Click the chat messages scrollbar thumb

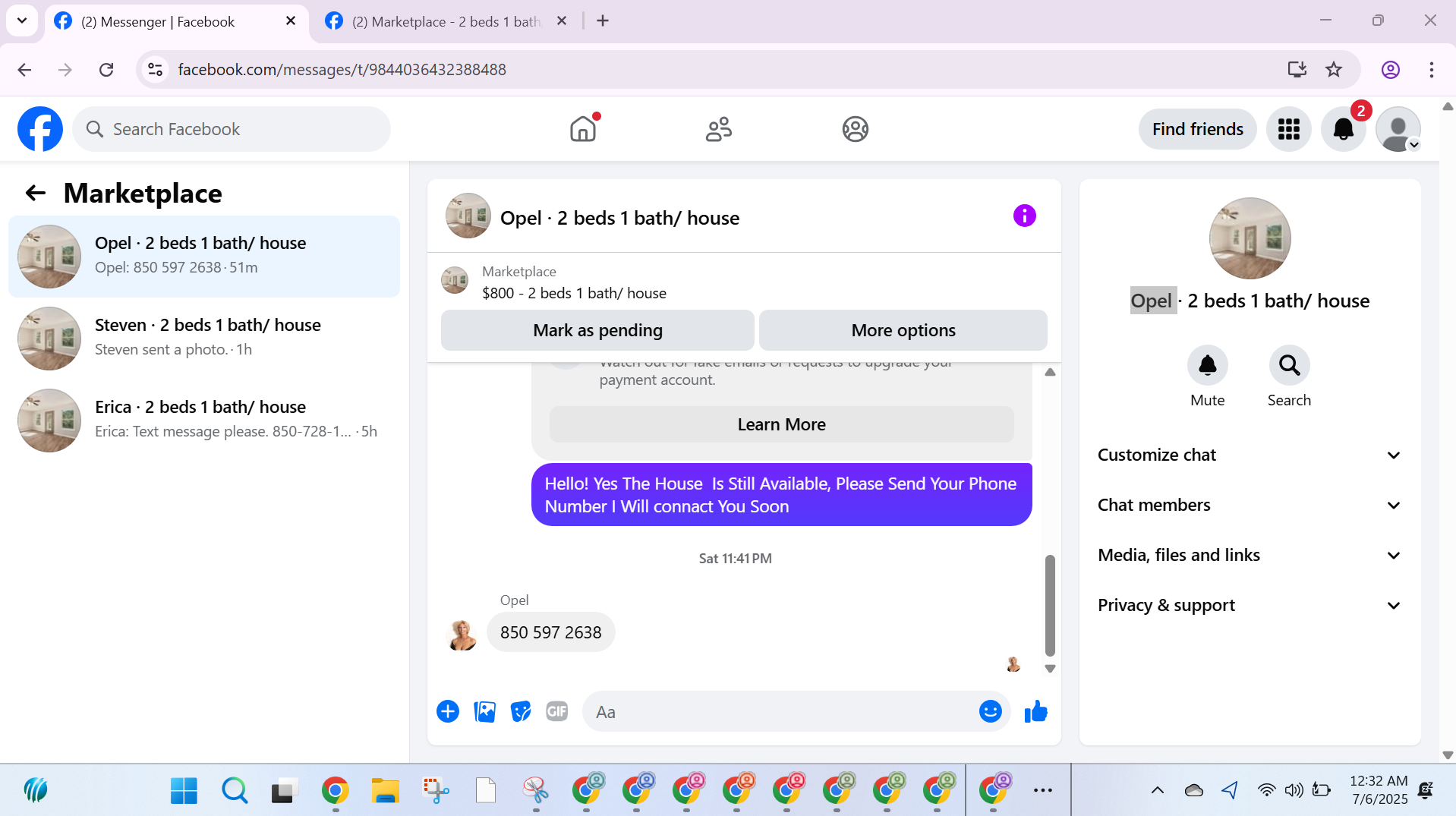pyautogui.click(x=1050, y=605)
